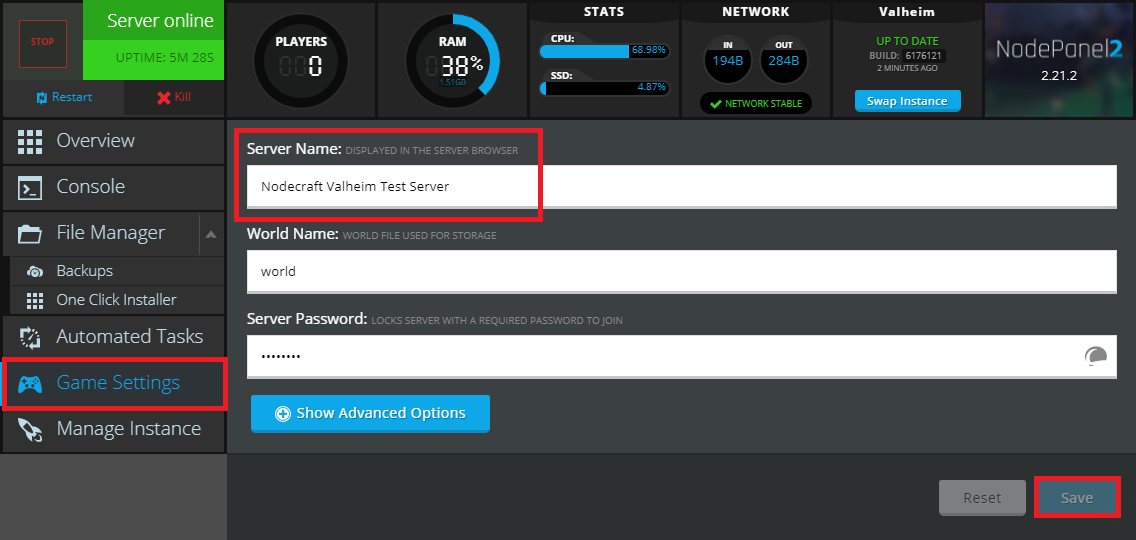Click the Automated Tasks icon
This screenshot has height=540, width=1136.
point(30,337)
